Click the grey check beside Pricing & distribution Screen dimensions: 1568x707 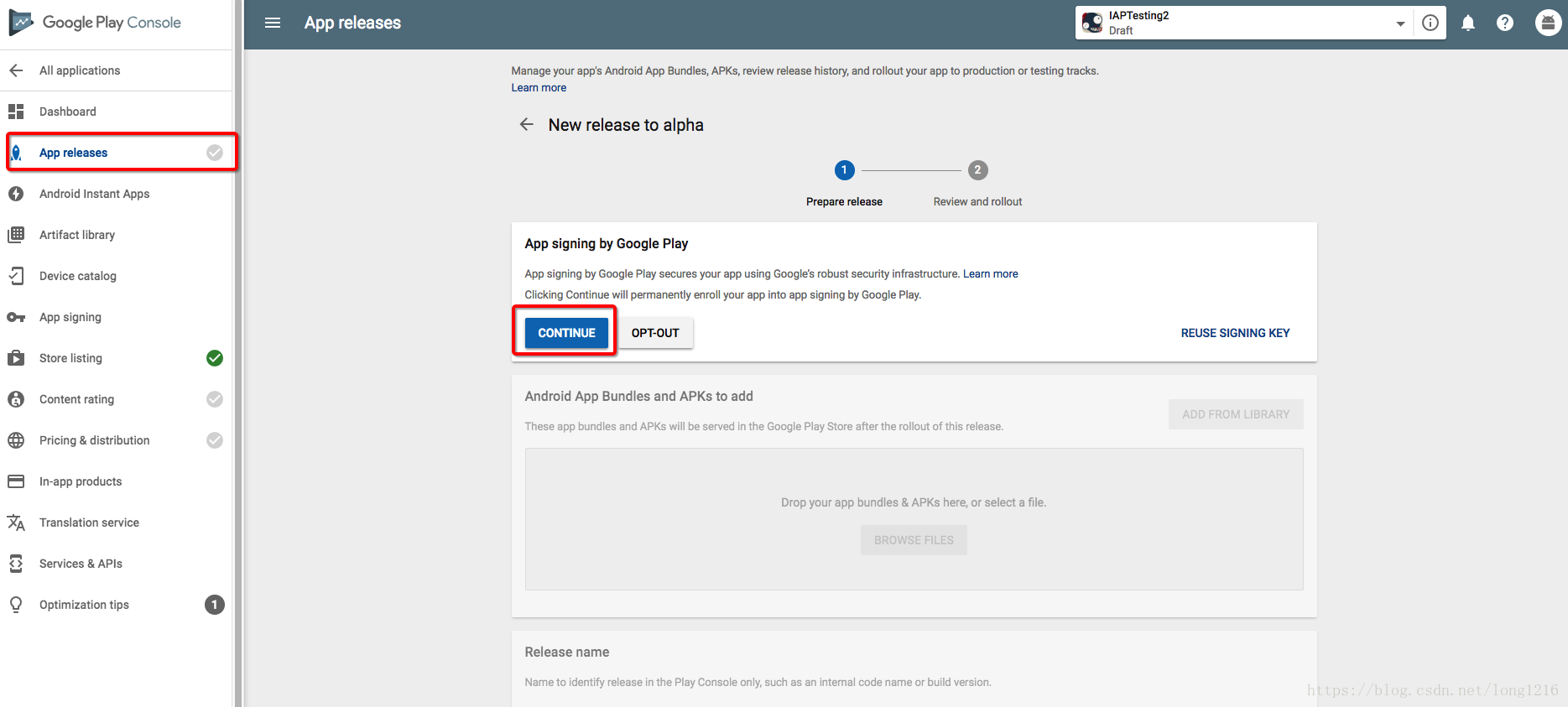tap(215, 440)
